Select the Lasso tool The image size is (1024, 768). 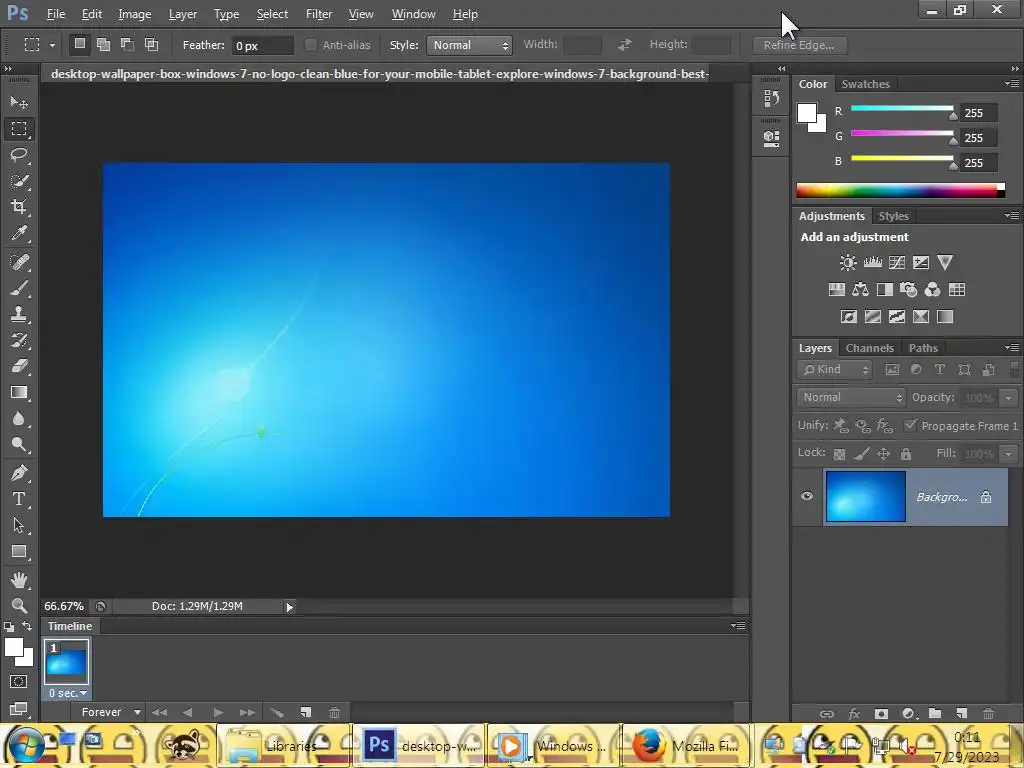click(x=19, y=155)
